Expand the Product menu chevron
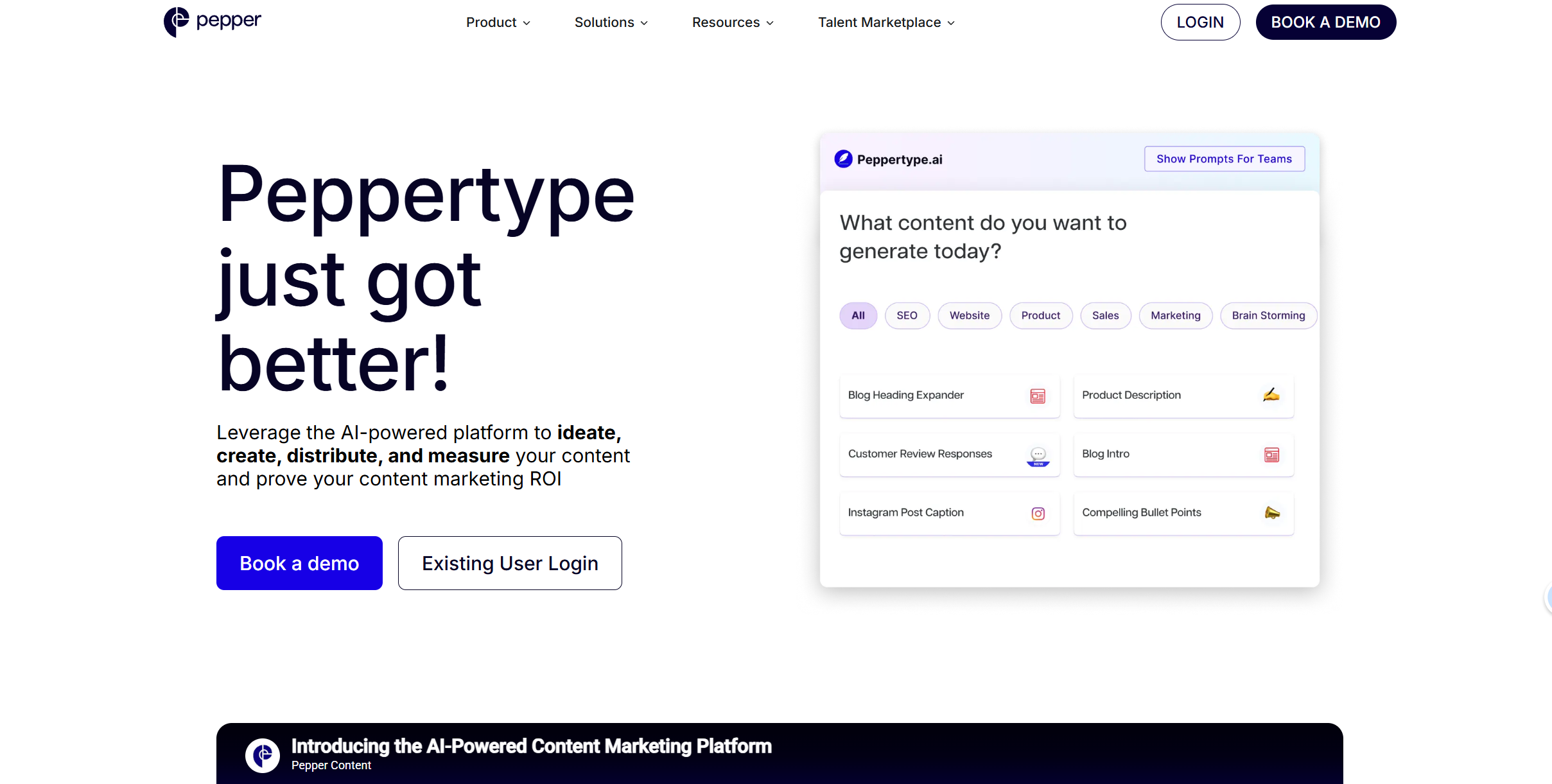This screenshot has width=1552, height=784. pyautogui.click(x=527, y=23)
